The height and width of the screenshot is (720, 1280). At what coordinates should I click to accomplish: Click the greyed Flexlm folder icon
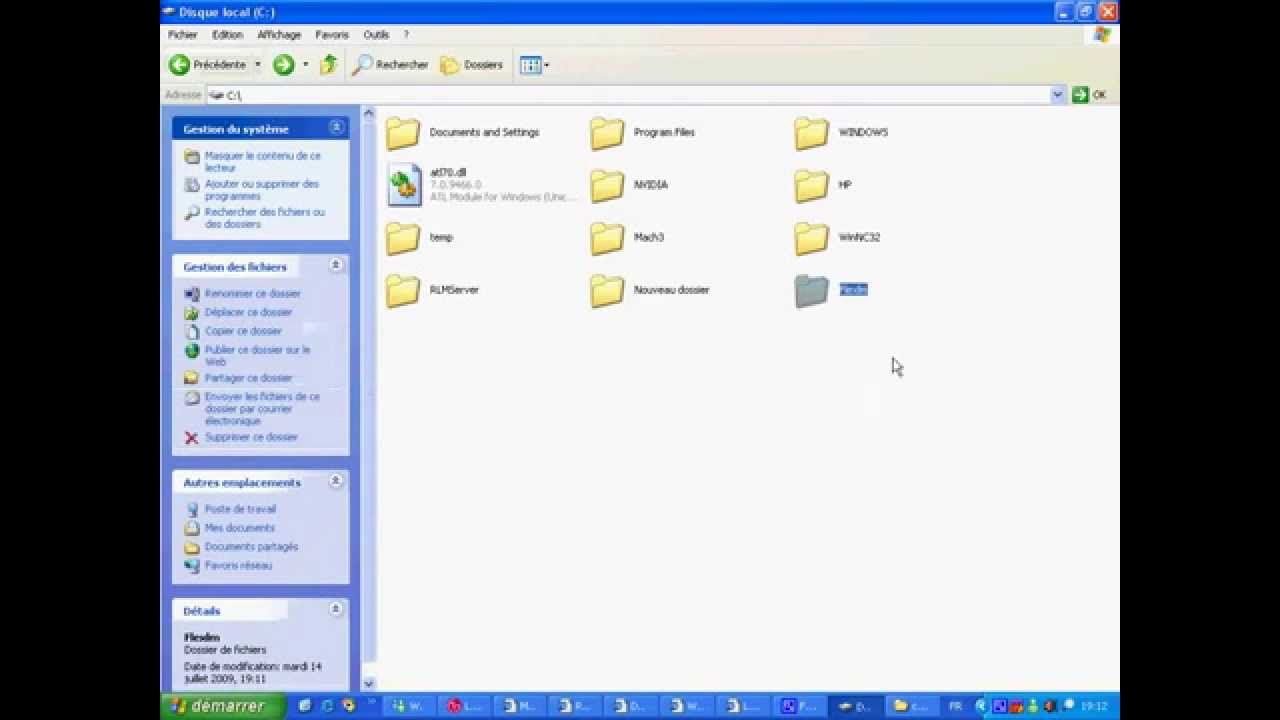click(812, 290)
